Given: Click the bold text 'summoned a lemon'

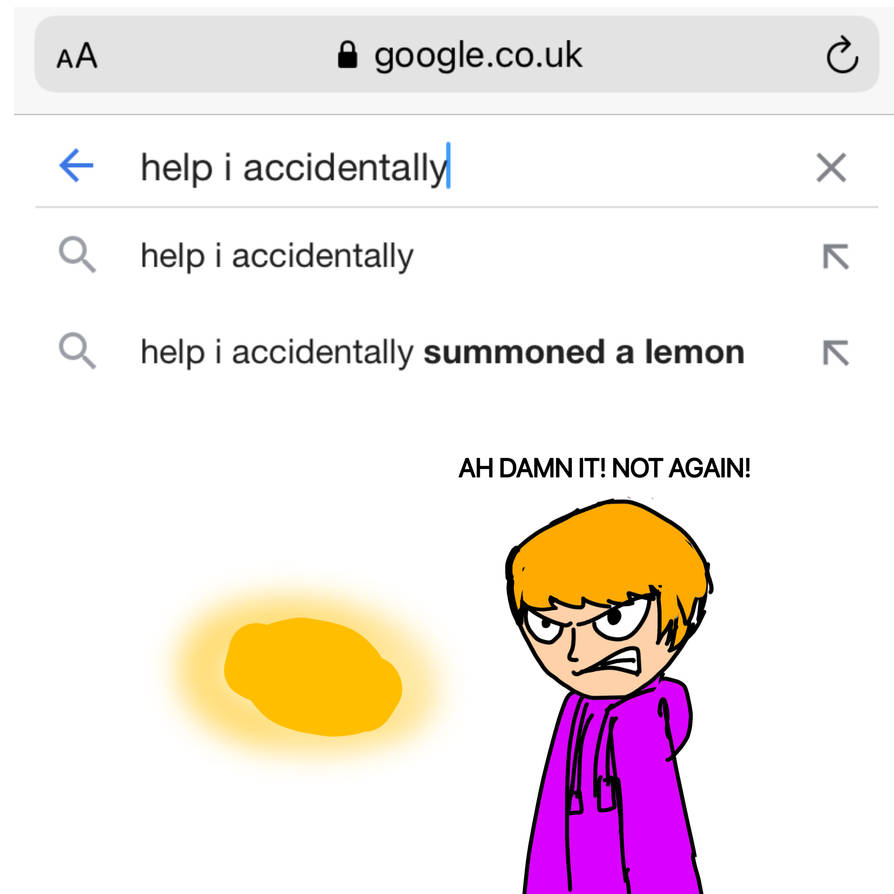Looking at the screenshot, I should 585,352.
